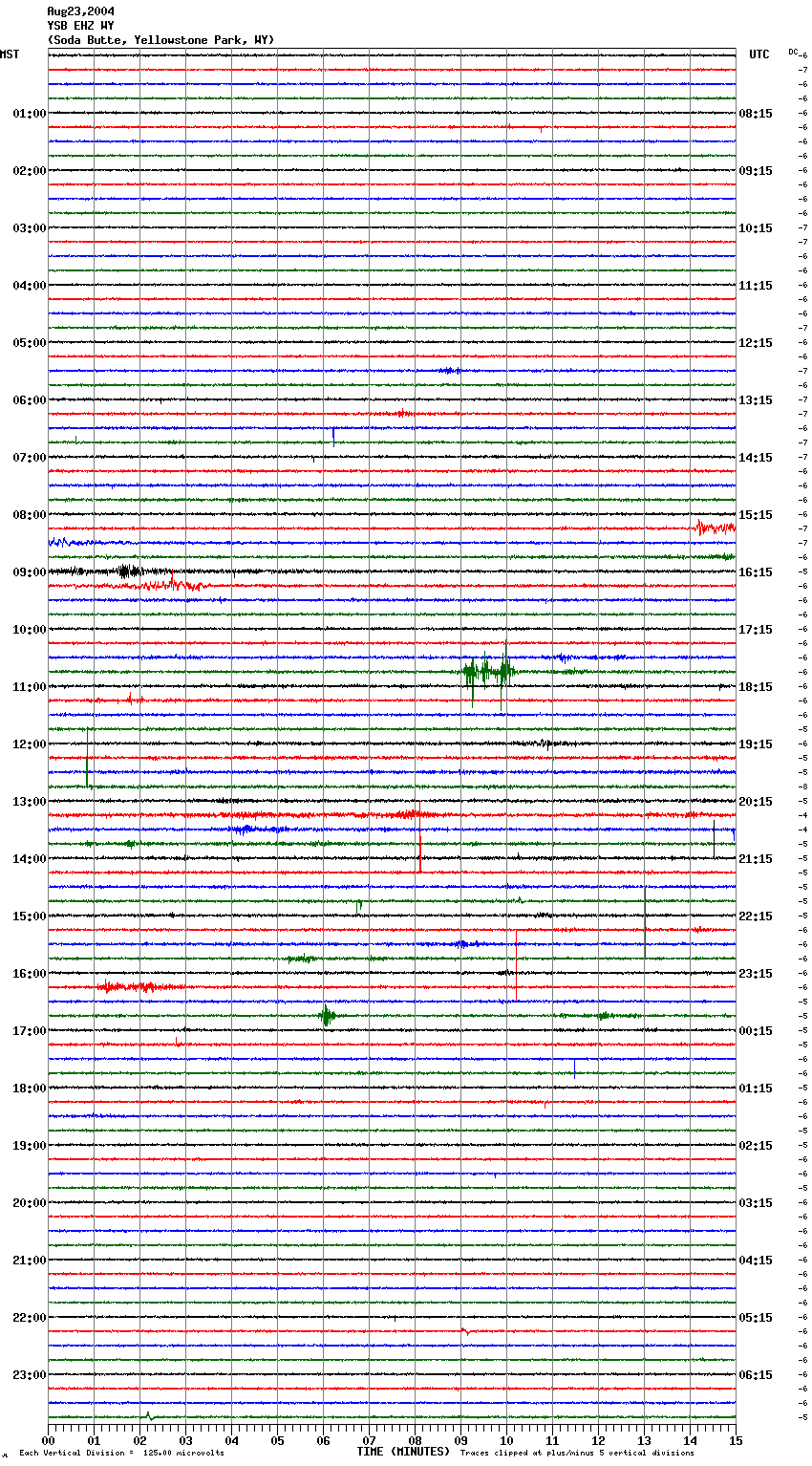This screenshot has width=812, height=1466.
Task: Click the 20:15 UTC time label
Action: (756, 802)
